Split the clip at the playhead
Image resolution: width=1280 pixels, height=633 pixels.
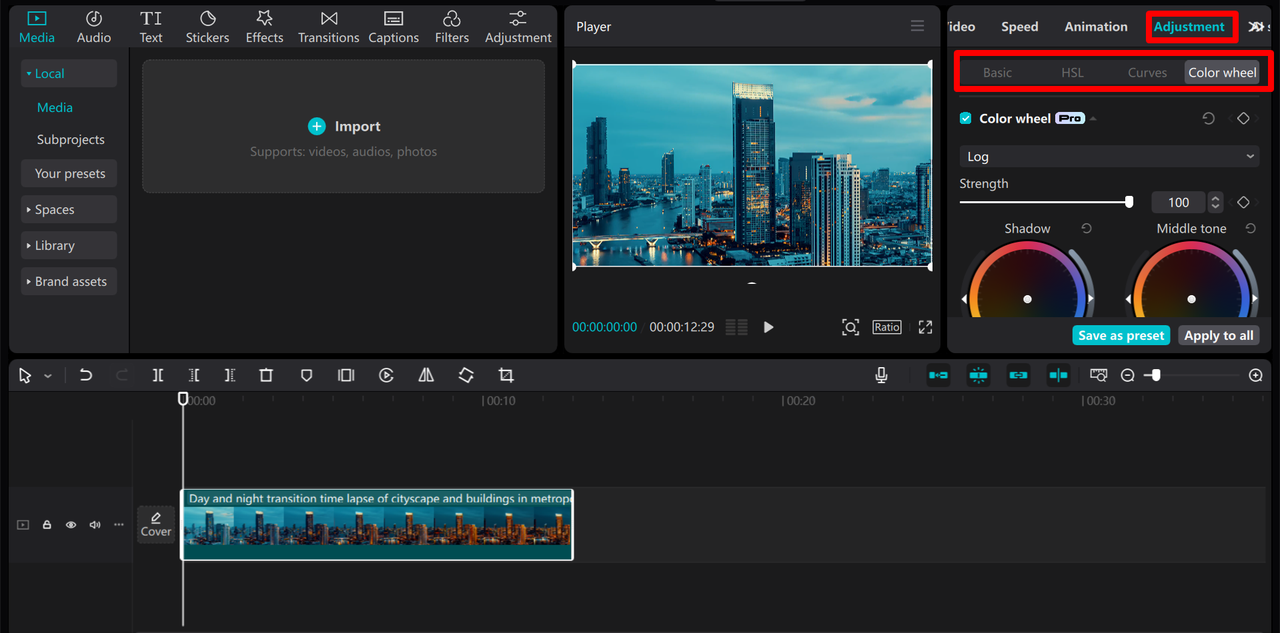click(x=158, y=375)
